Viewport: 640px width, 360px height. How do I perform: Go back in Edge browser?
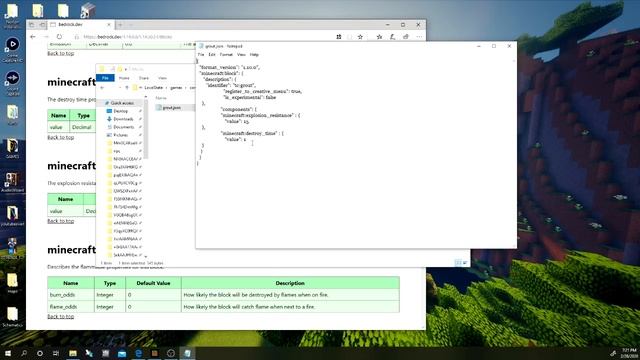(x=33, y=37)
